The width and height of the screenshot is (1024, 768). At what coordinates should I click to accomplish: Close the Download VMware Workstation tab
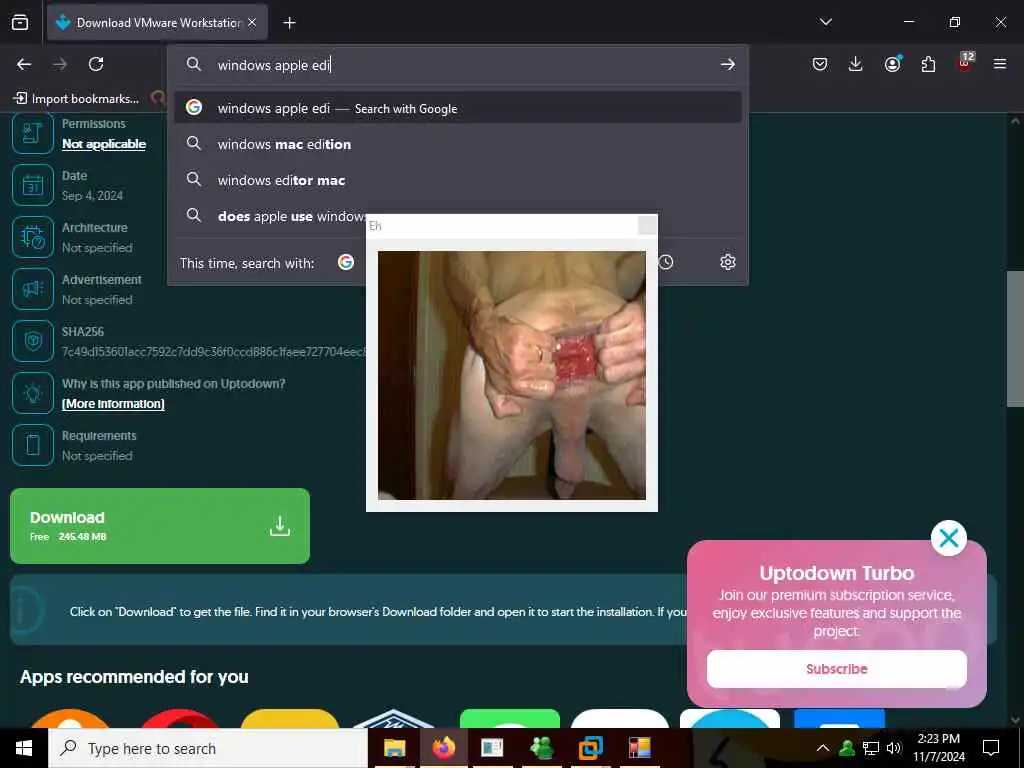[252, 22]
